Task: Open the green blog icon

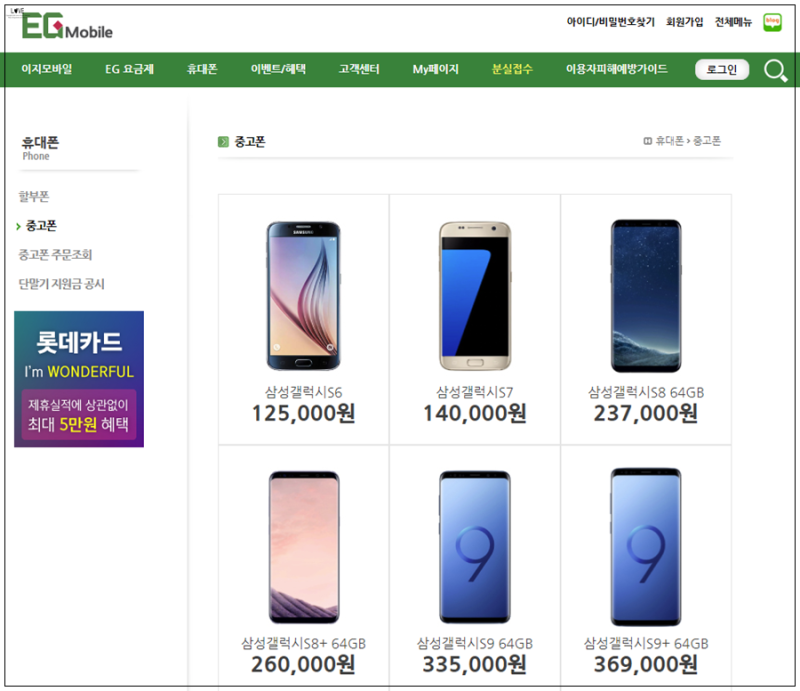Action: [x=772, y=22]
